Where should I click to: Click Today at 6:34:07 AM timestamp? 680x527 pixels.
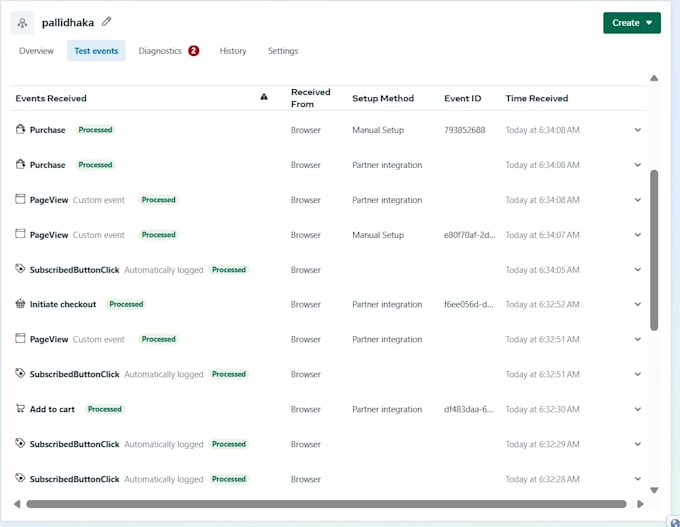542,235
